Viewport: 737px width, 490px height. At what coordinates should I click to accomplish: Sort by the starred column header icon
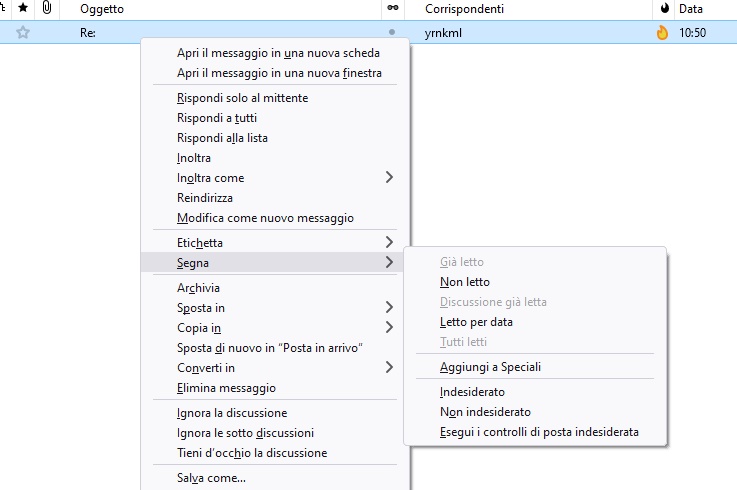click(x=23, y=8)
